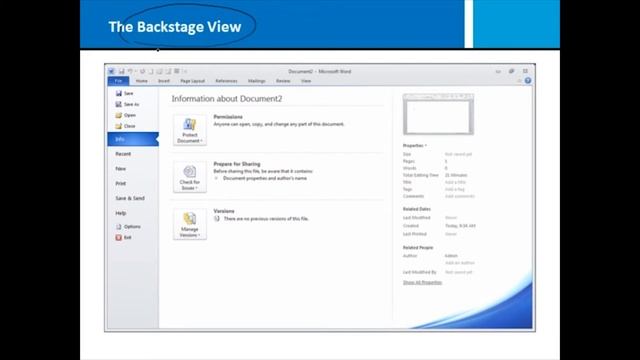Select Info in the Backstage sidebar

coord(133,139)
